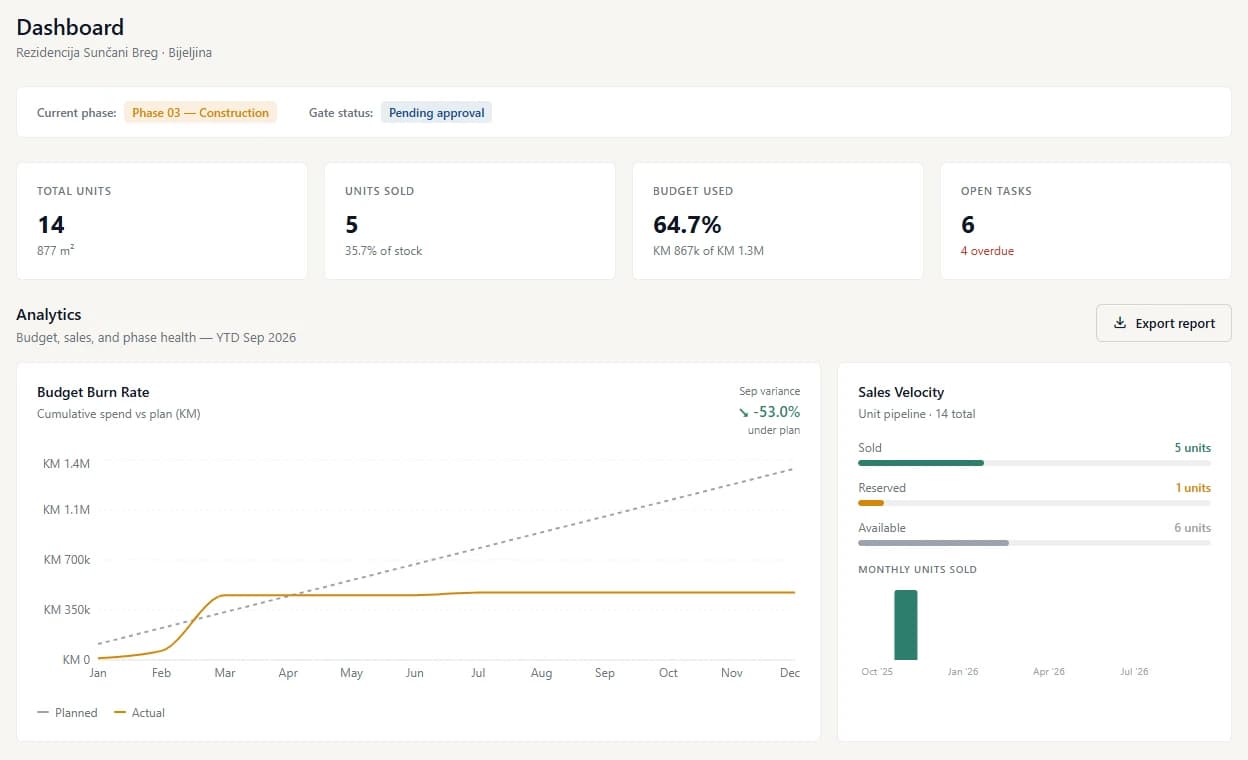
Task: Click the Monthly Units Sold heading
Action: tap(917, 570)
